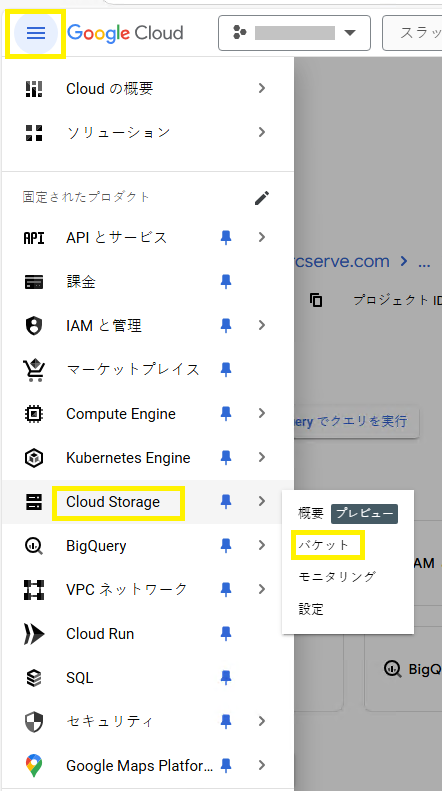Viewport: 442px width, 791px height.
Task: Select バケット in Cloud Storage submenu
Action: click(323, 545)
